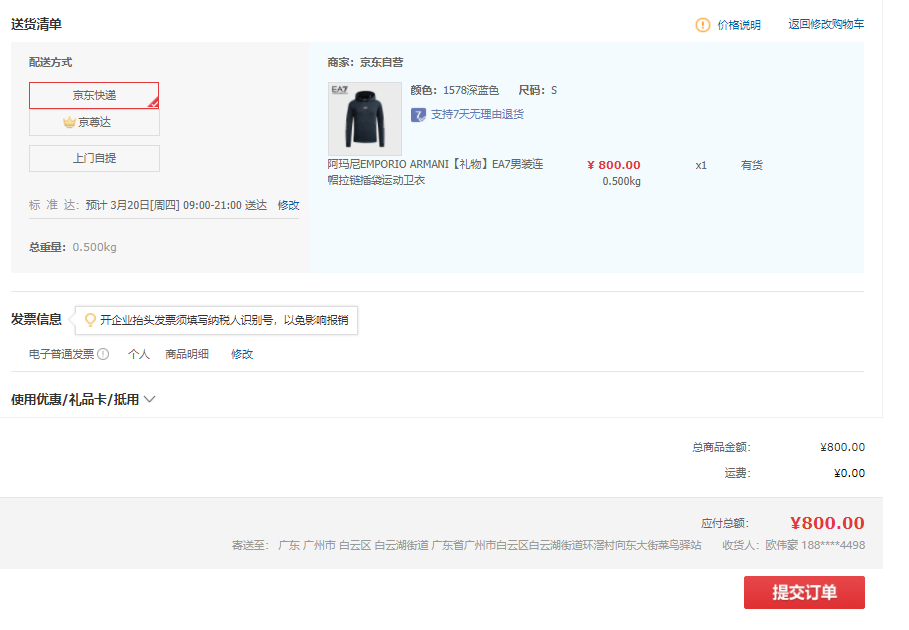909x630 pixels.
Task: Select 京东快递 delivery method
Action: [x=94, y=95]
